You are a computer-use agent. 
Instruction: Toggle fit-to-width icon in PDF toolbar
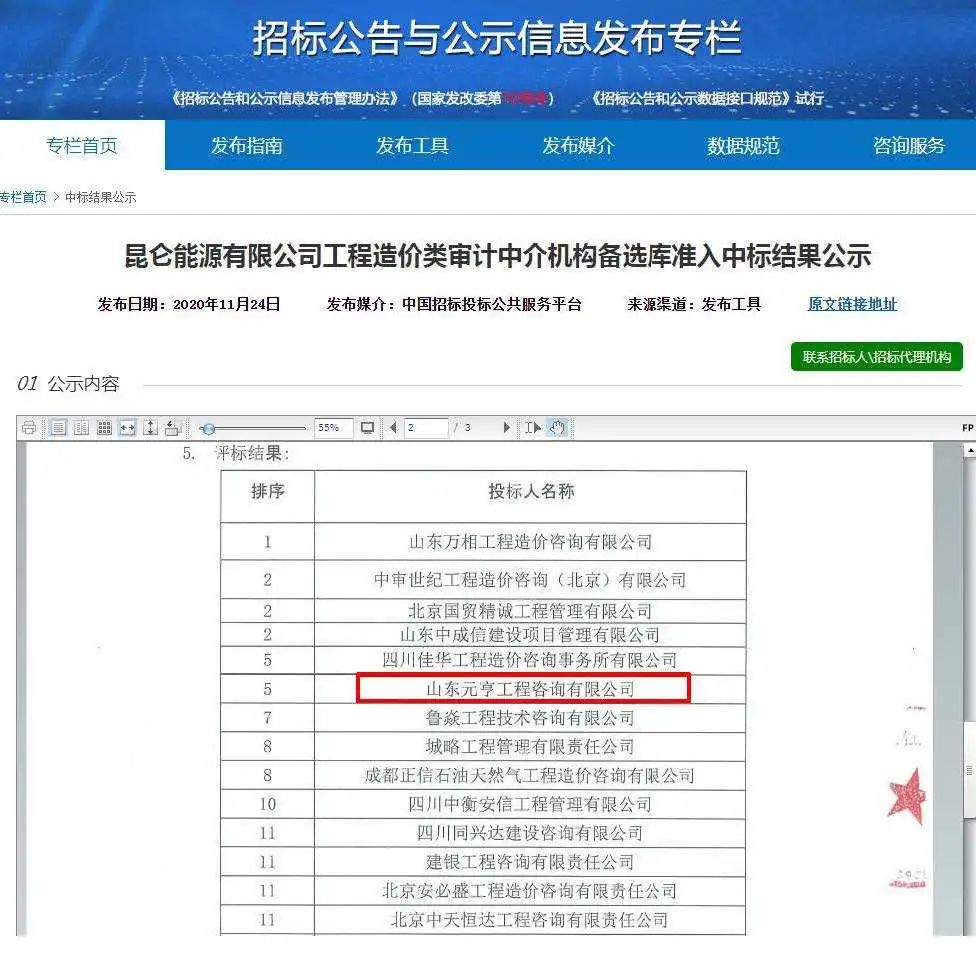click(x=127, y=428)
